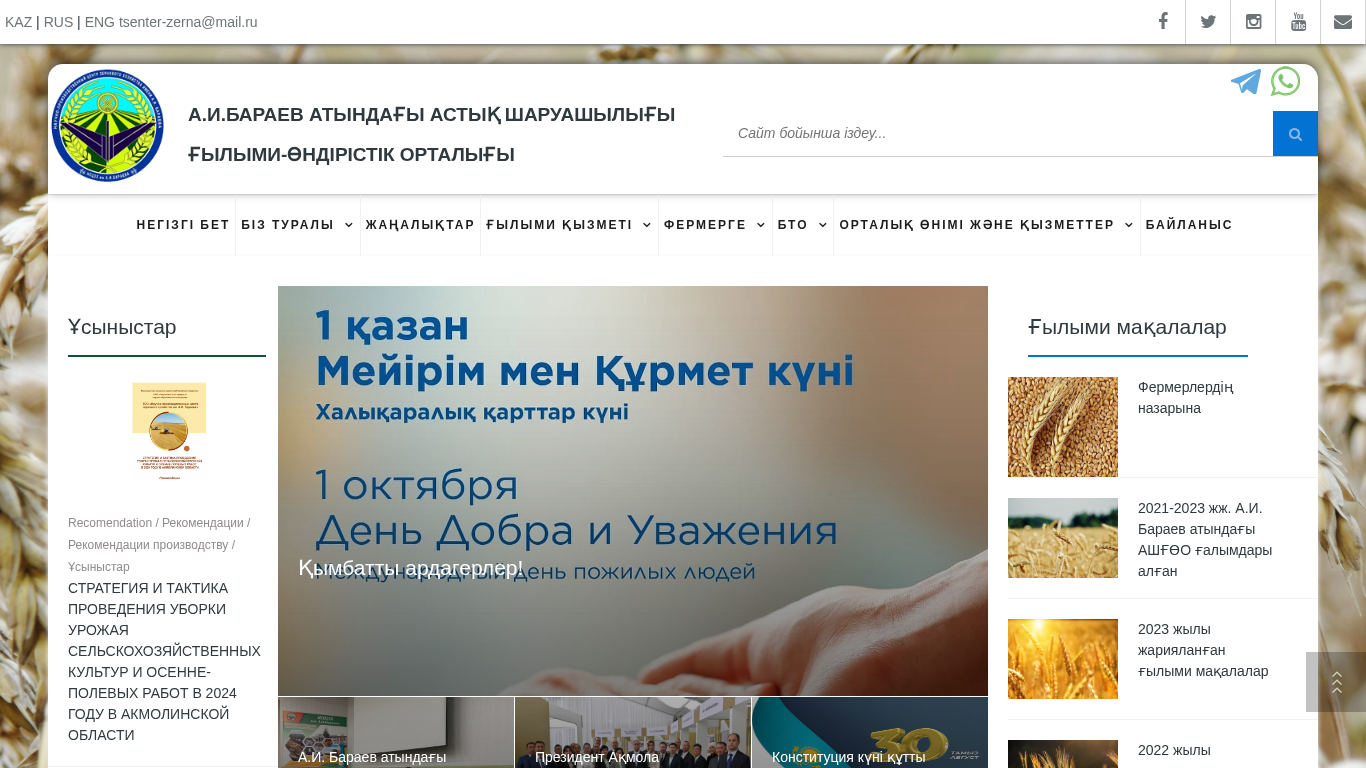Click the tsenter-zerna@mail.ru email address

click(188, 22)
